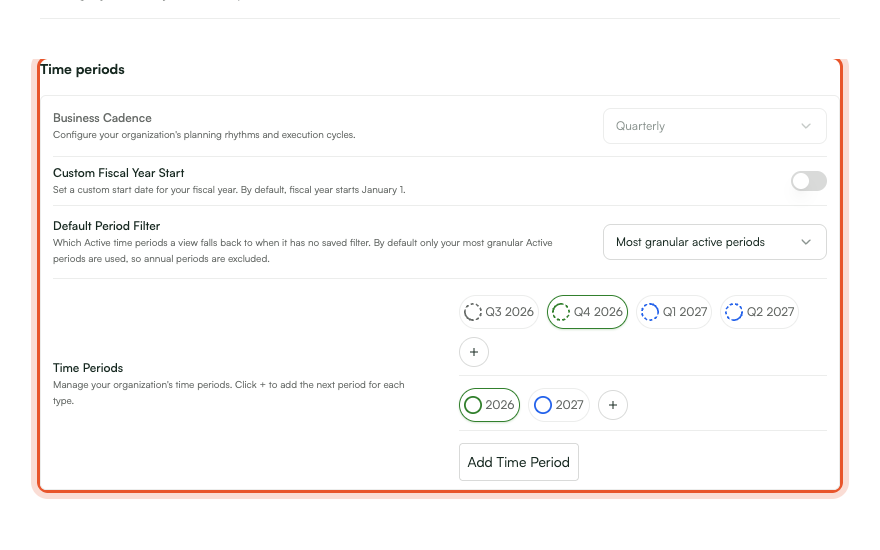The height and width of the screenshot is (550, 880).
Task: Click the 'Configure your organization's planning rhythms' description
Action: pos(204,135)
